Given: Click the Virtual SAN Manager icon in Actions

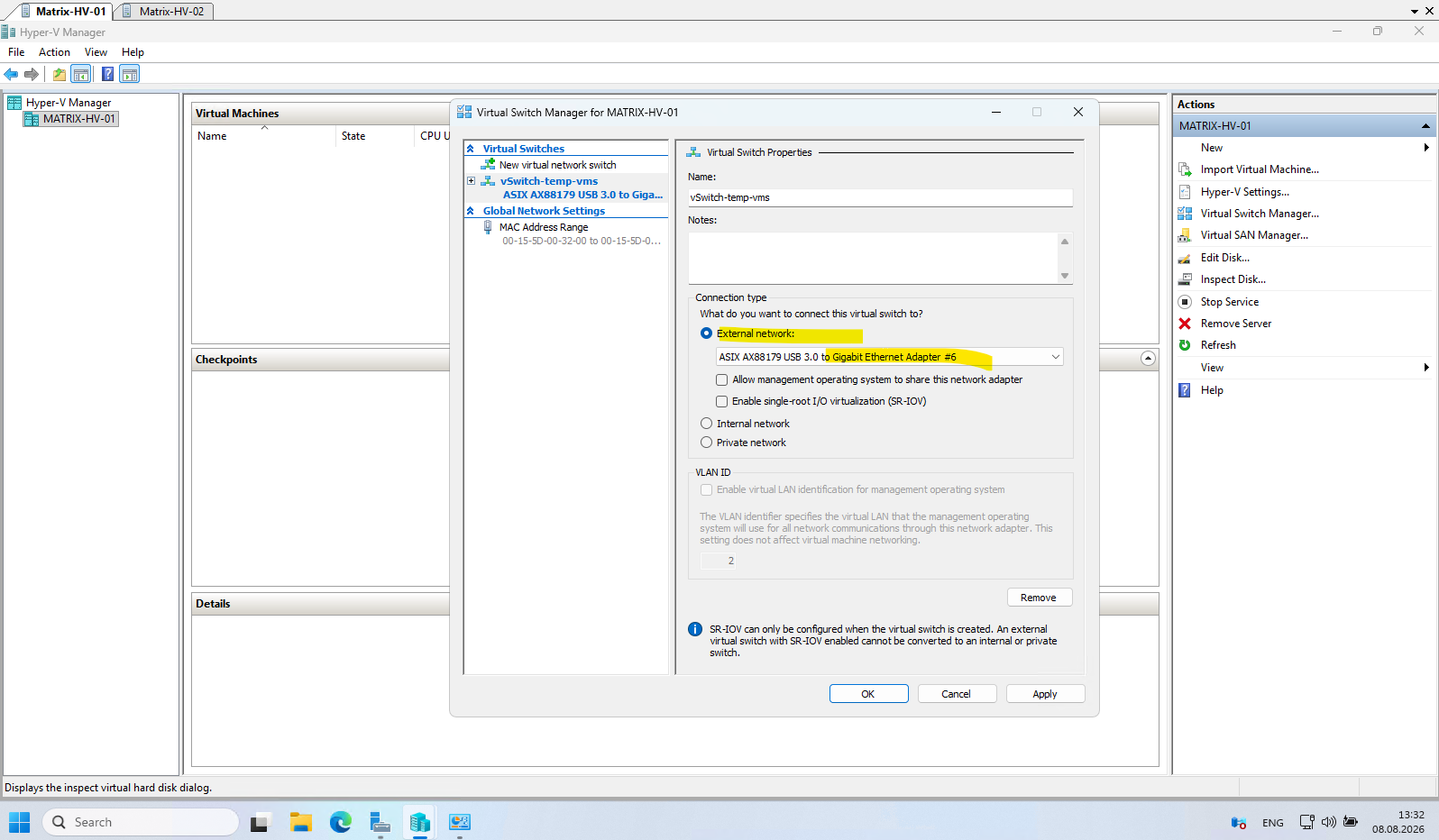Looking at the screenshot, I should coord(1185,235).
